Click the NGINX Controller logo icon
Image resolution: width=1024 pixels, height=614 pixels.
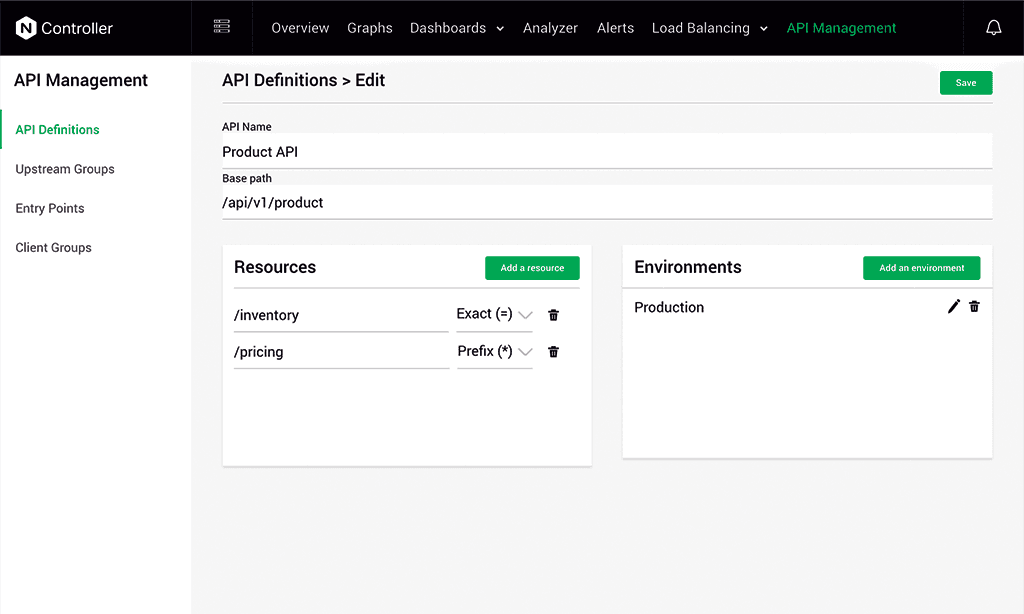point(26,28)
